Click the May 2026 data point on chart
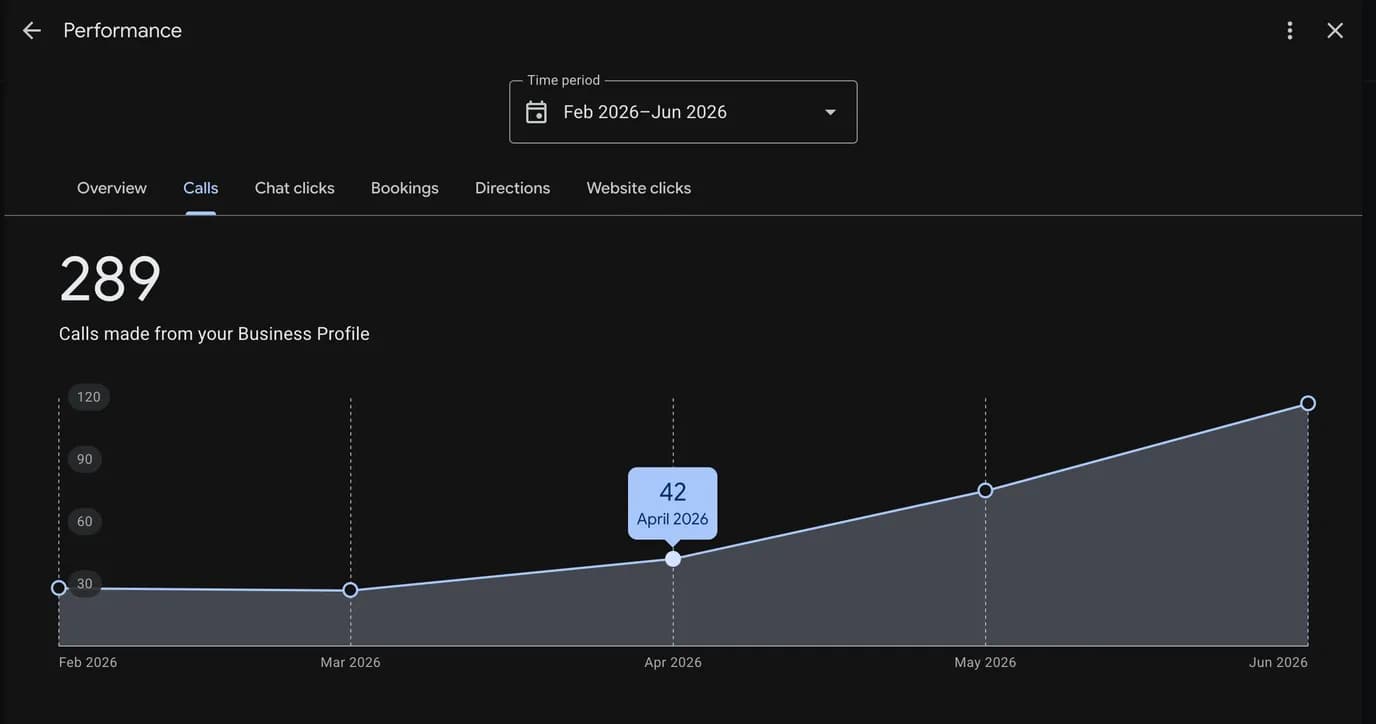1376x724 pixels. 985,490
